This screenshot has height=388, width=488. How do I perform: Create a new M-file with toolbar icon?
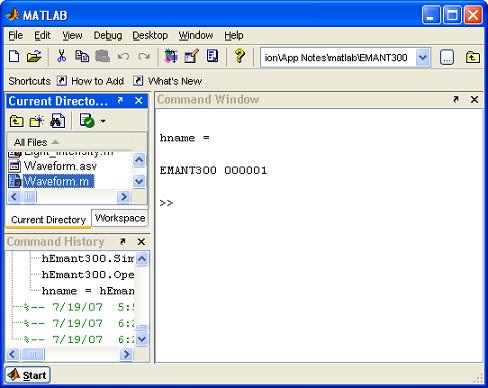pyautogui.click(x=14, y=56)
